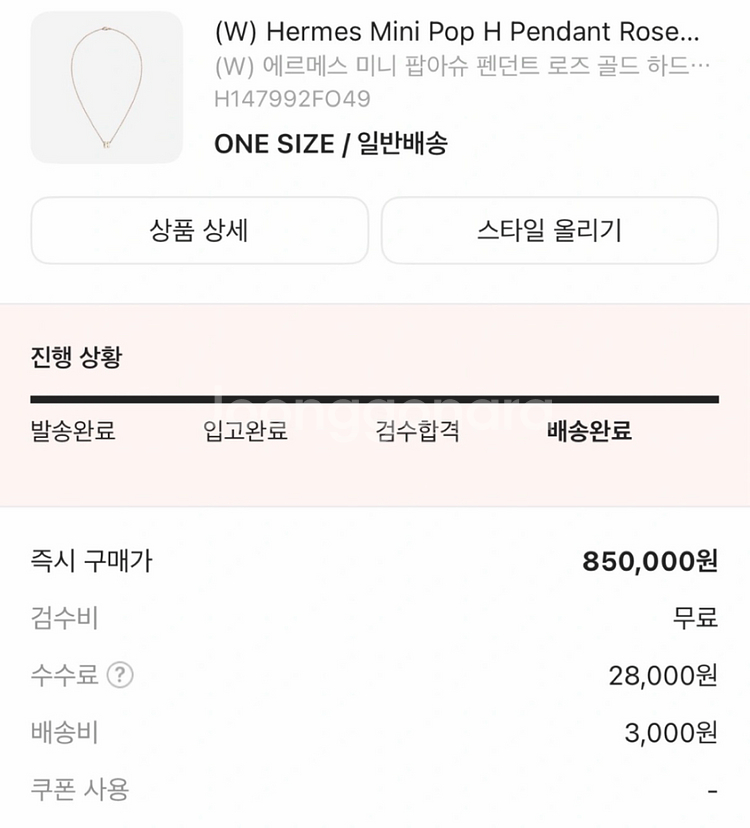Select the 발송완료 progress step

(x=73, y=432)
